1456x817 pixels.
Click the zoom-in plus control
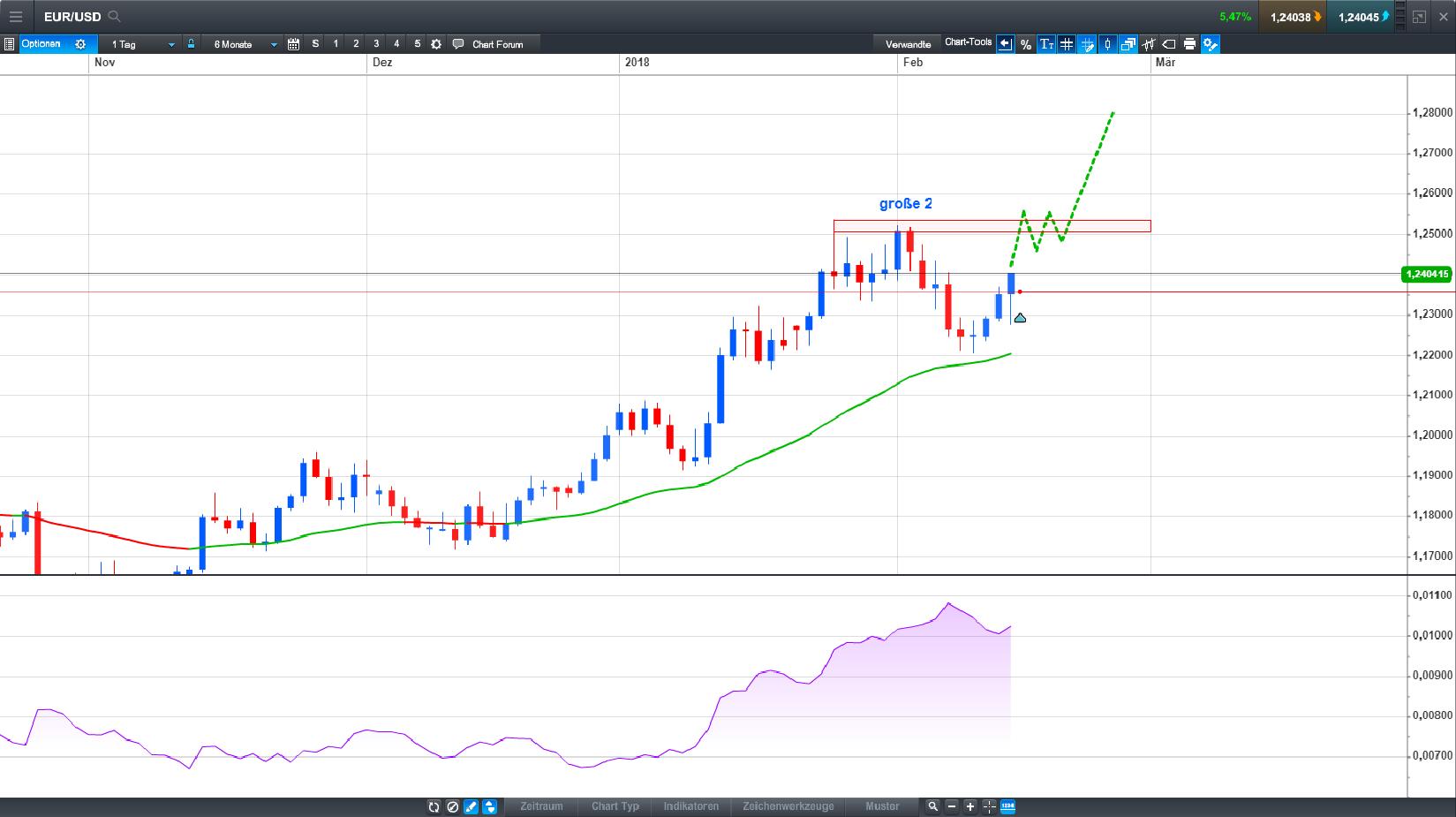pos(970,806)
